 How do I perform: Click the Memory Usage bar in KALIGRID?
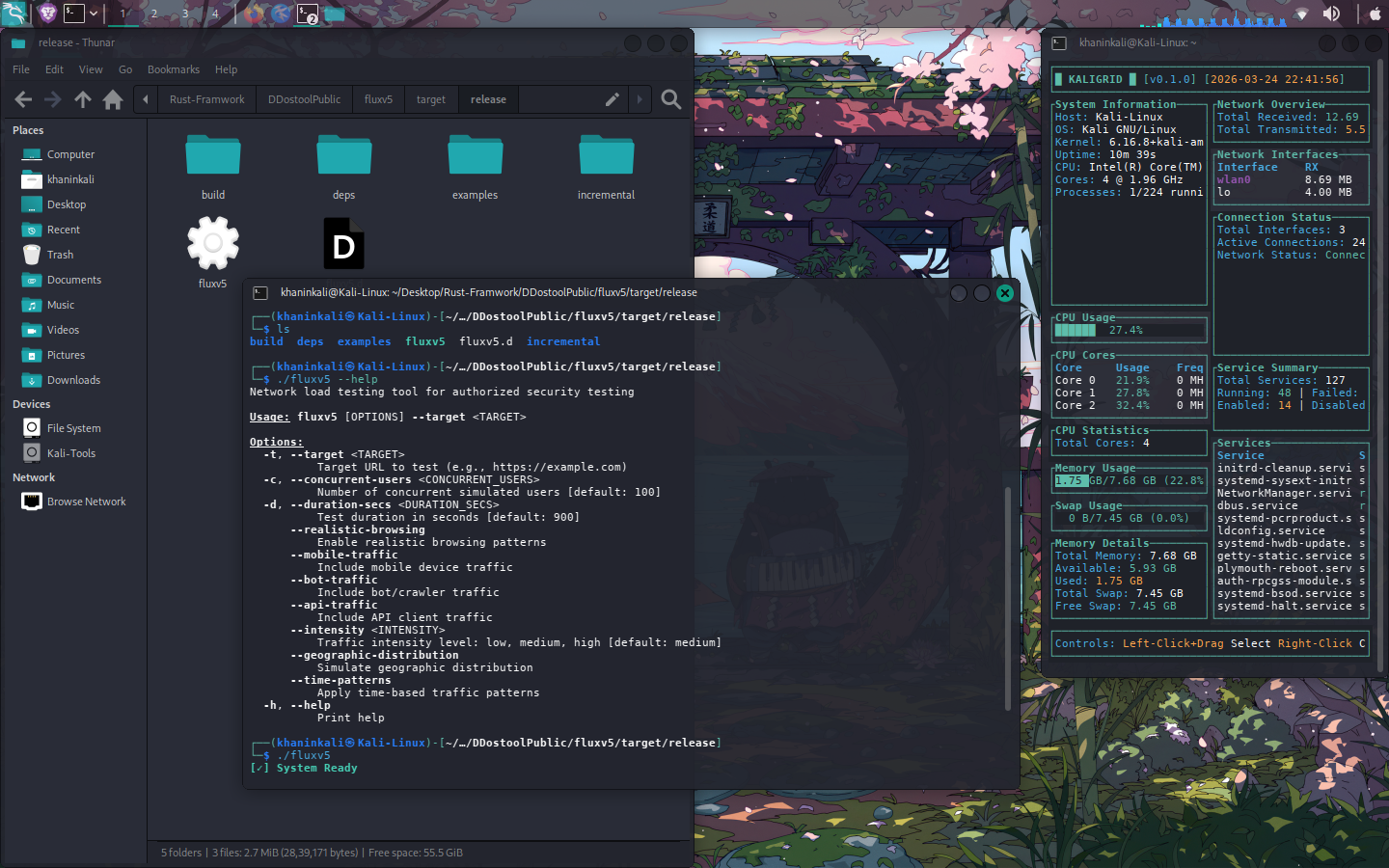(x=1130, y=480)
